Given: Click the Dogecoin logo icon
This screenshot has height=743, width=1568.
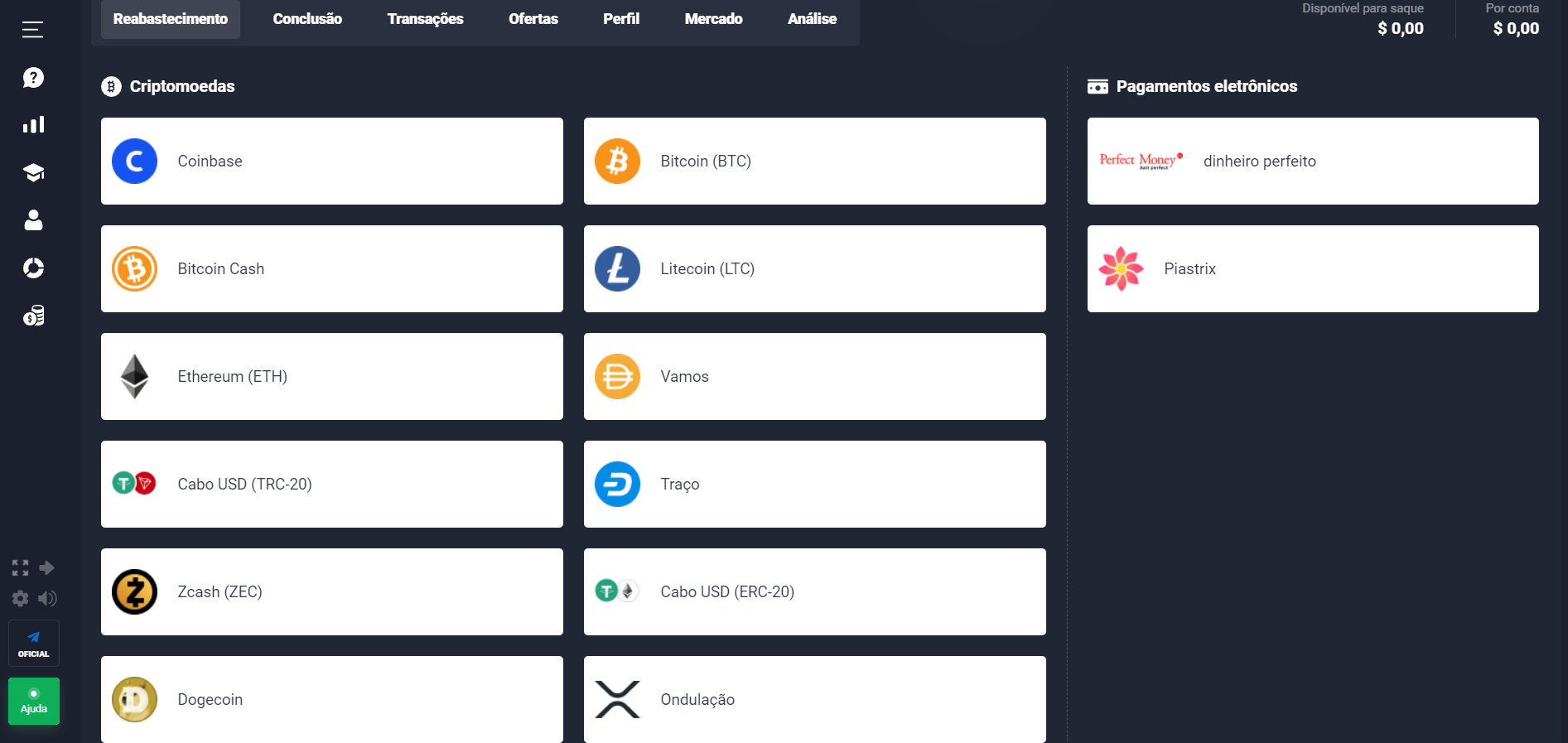Looking at the screenshot, I should (134, 699).
